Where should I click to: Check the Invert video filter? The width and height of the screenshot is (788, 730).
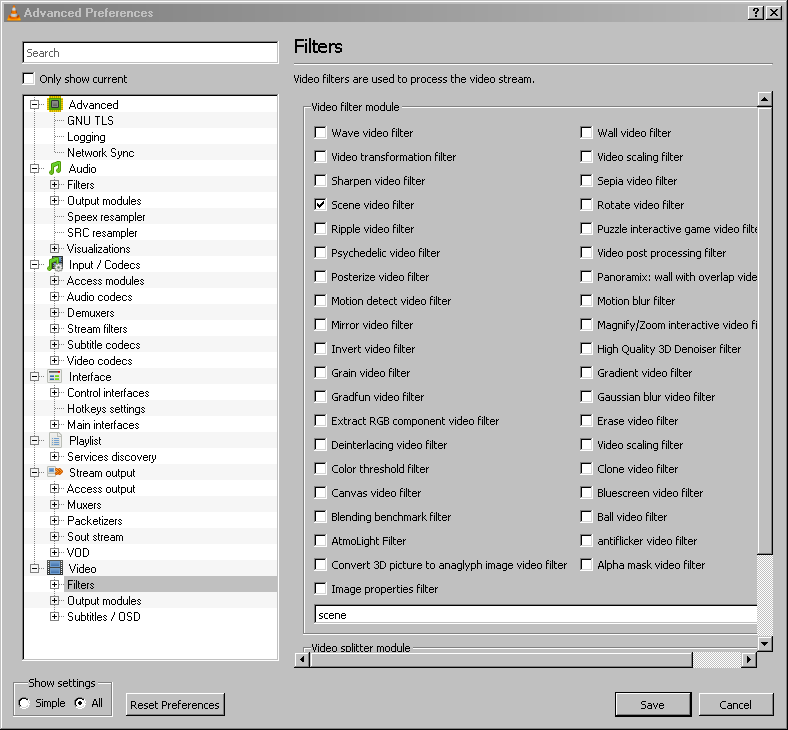click(320, 349)
